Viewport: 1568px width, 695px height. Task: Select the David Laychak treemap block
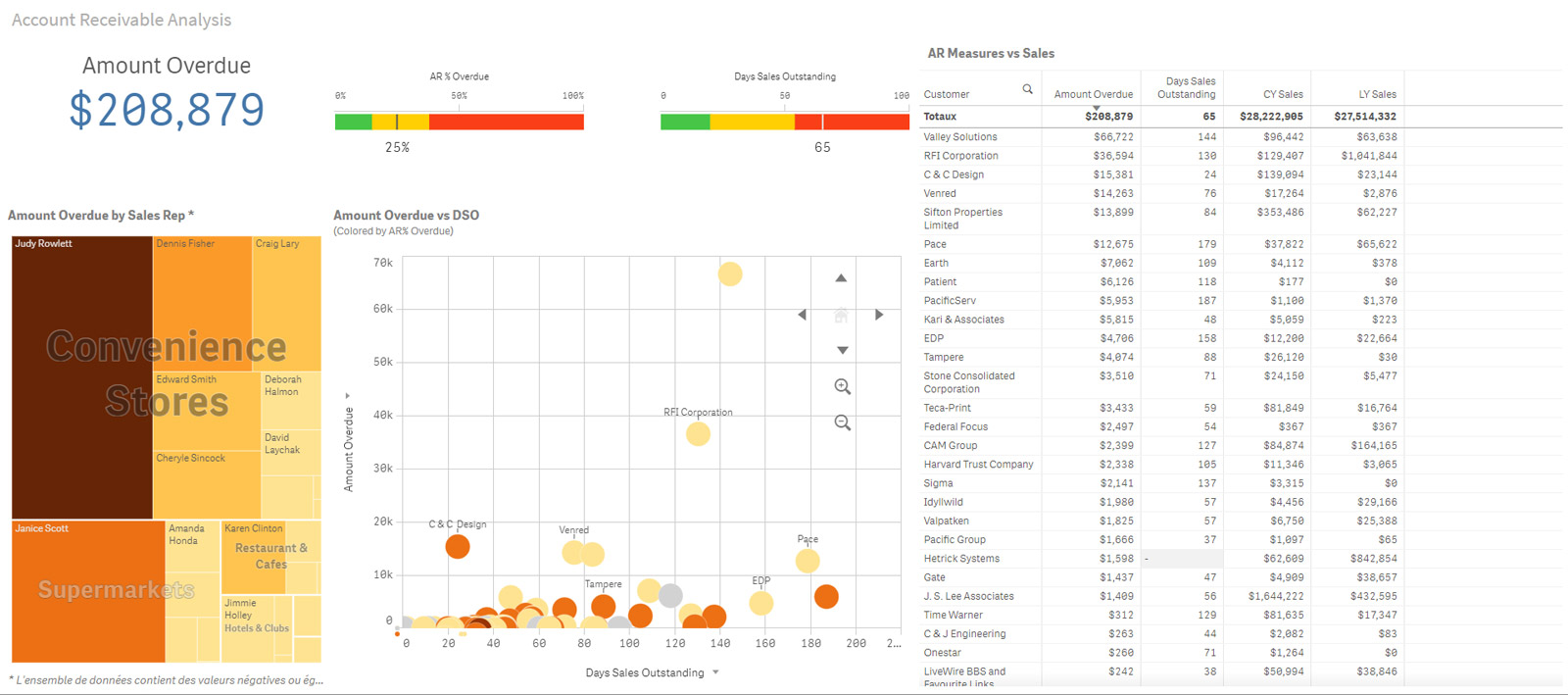(x=291, y=452)
